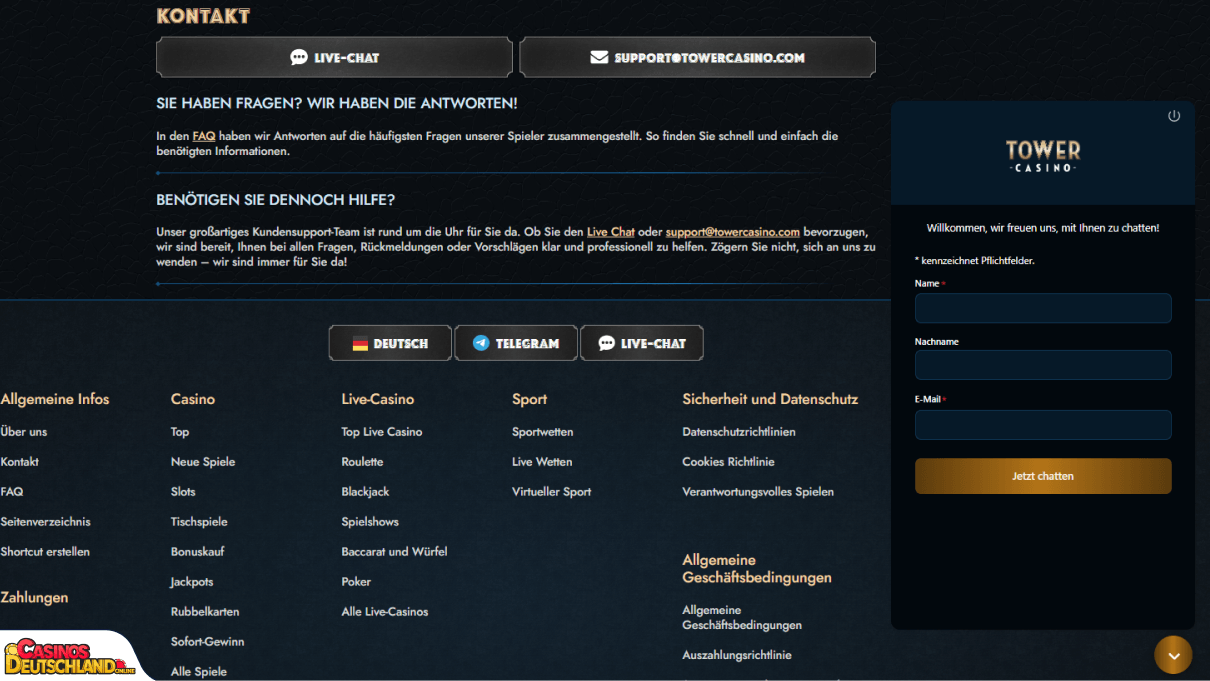Screen dimensions: 1210x681
Task: Open Slots under Casino column
Action: click(x=183, y=492)
